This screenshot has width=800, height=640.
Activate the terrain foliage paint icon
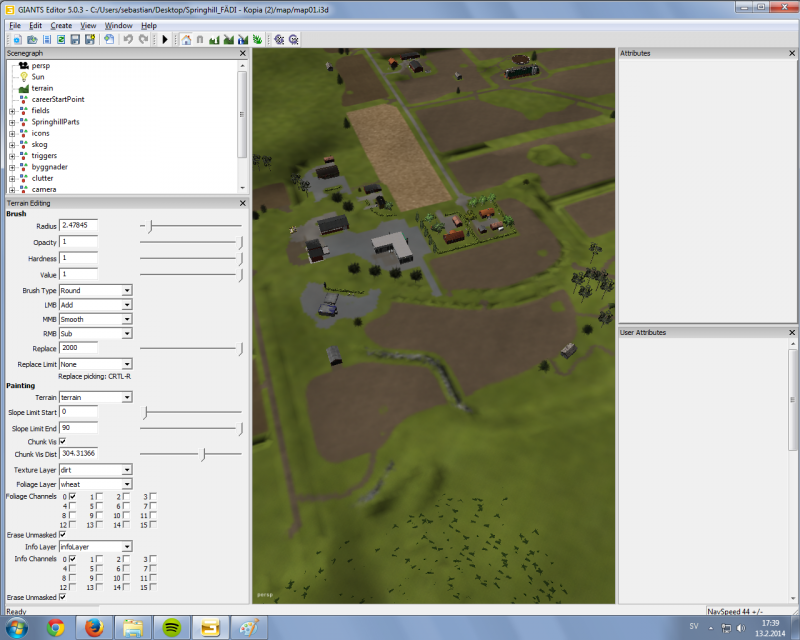point(257,39)
